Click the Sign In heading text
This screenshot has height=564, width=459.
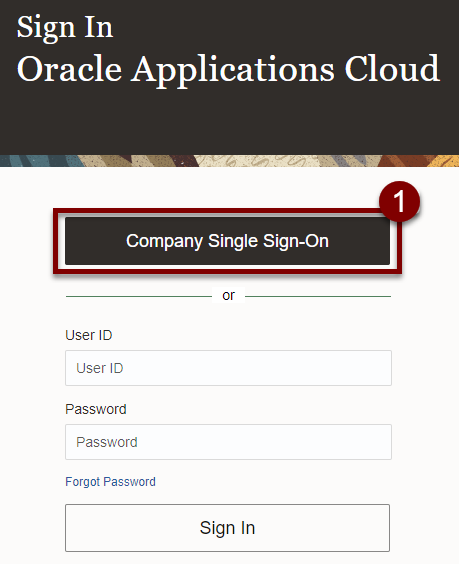coord(65,27)
